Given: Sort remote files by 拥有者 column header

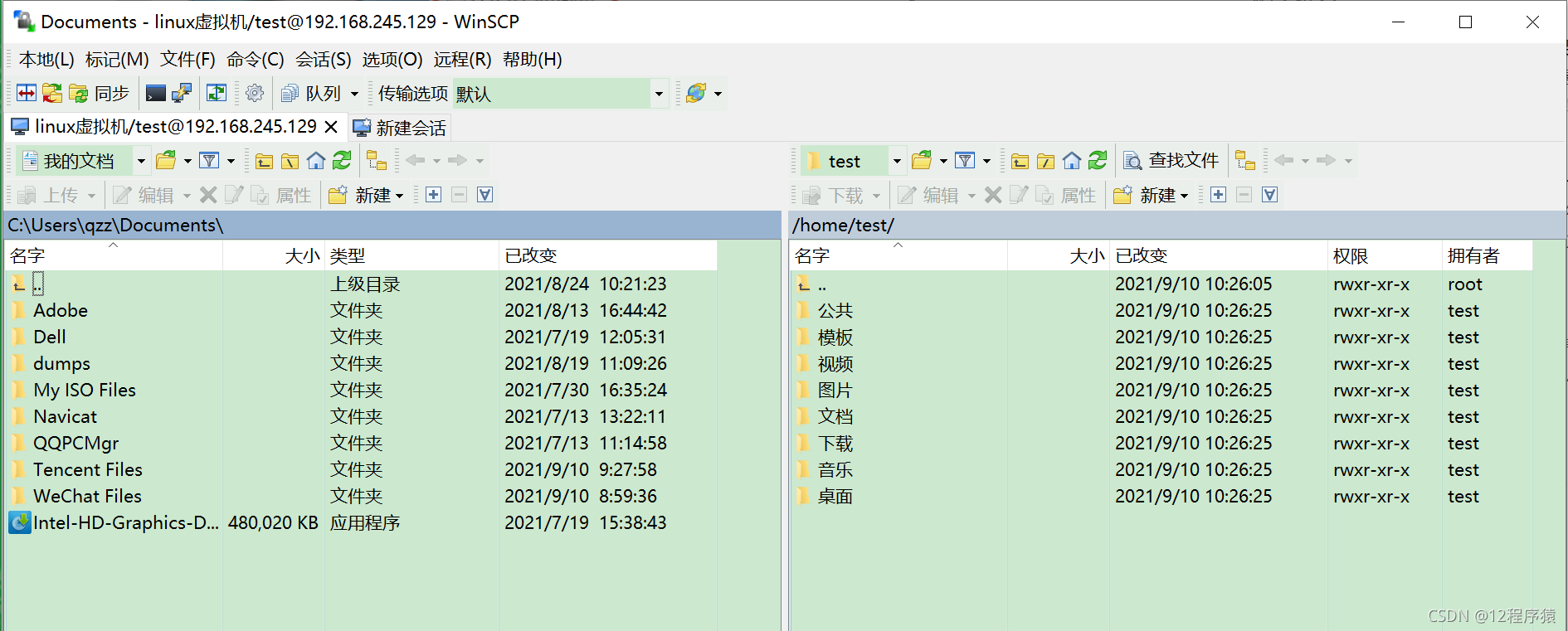Looking at the screenshot, I should [x=1487, y=255].
